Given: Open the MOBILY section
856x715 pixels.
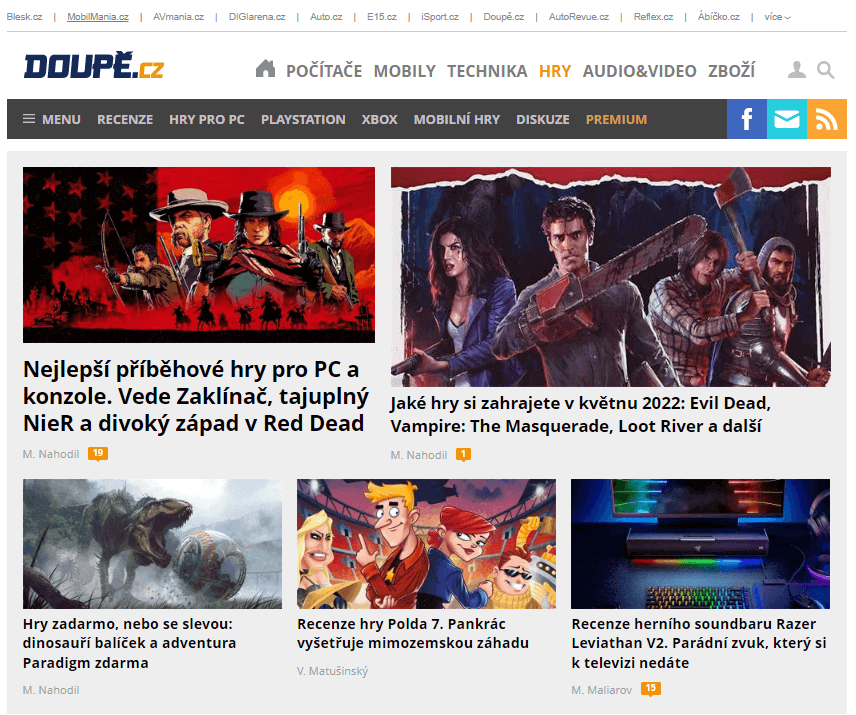Looking at the screenshot, I should (405, 71).
